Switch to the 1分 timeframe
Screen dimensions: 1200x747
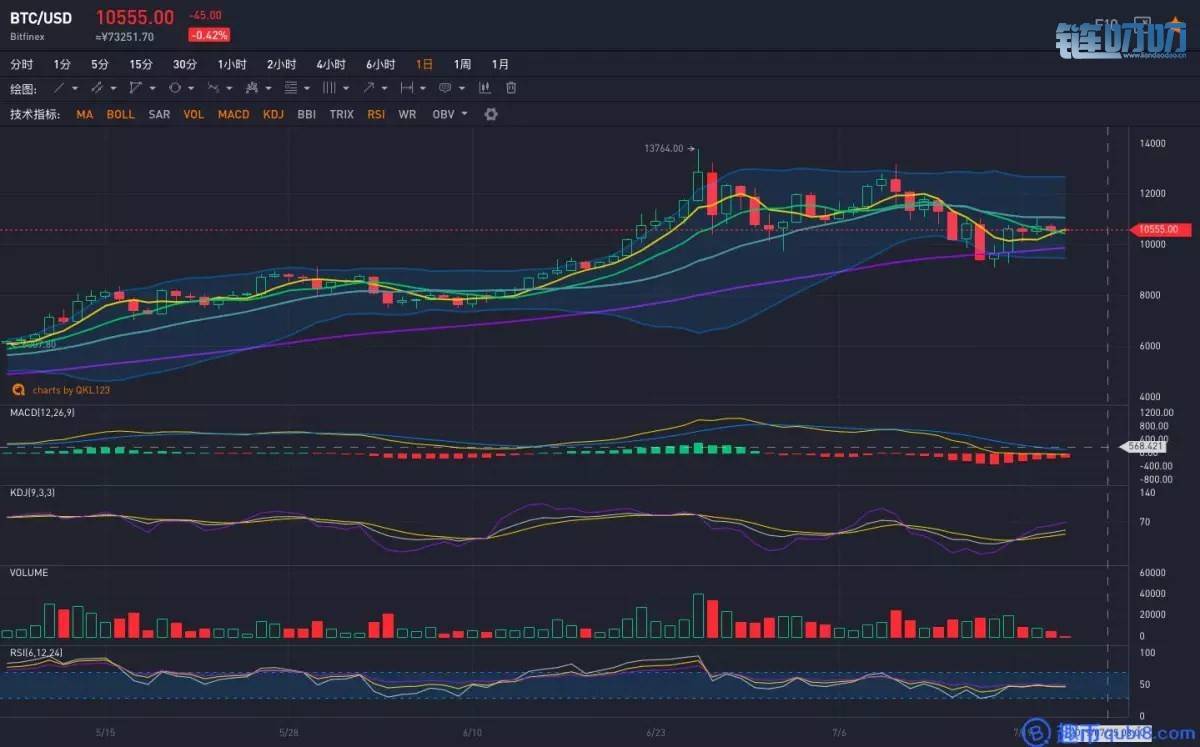click(x=63, y=64)
